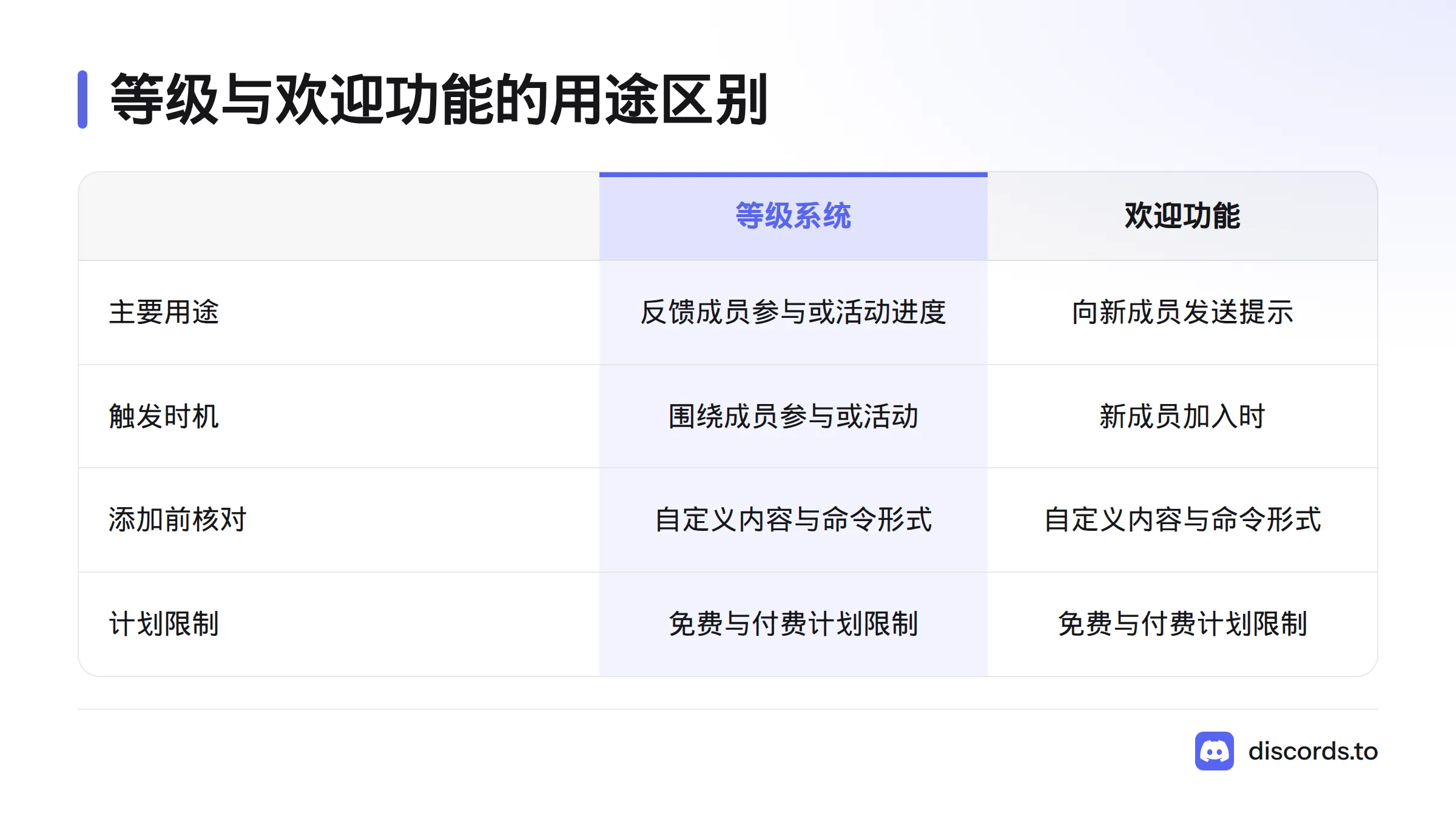Select the 欢迎功能 column header

[x=1182, y=216]
